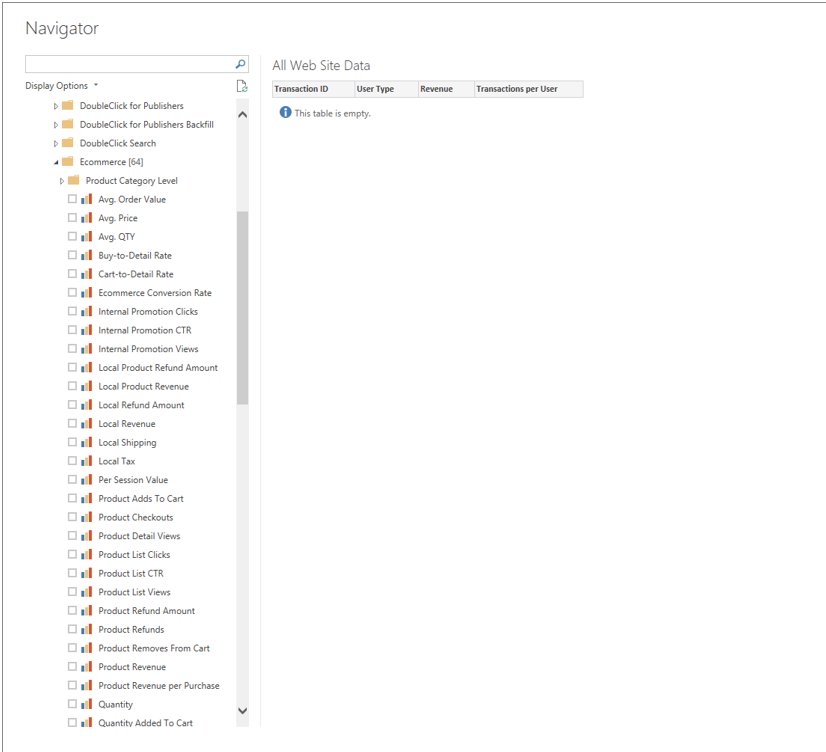Click the chart icon beside Internal Promotion CTR

point(86,330)
